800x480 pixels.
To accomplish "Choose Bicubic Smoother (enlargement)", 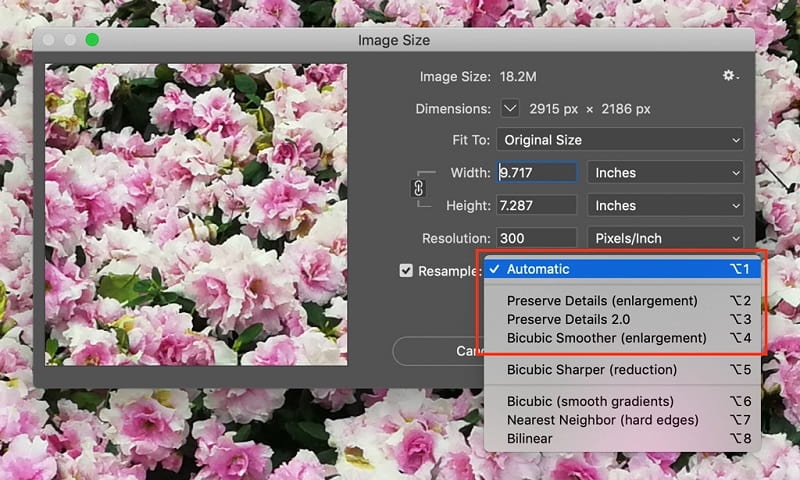I will 606,338.
